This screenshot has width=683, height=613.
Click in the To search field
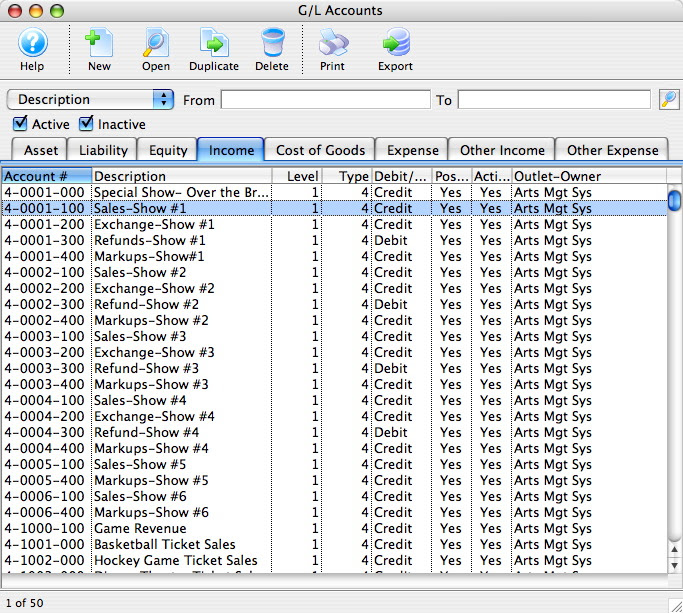point(555,100)
